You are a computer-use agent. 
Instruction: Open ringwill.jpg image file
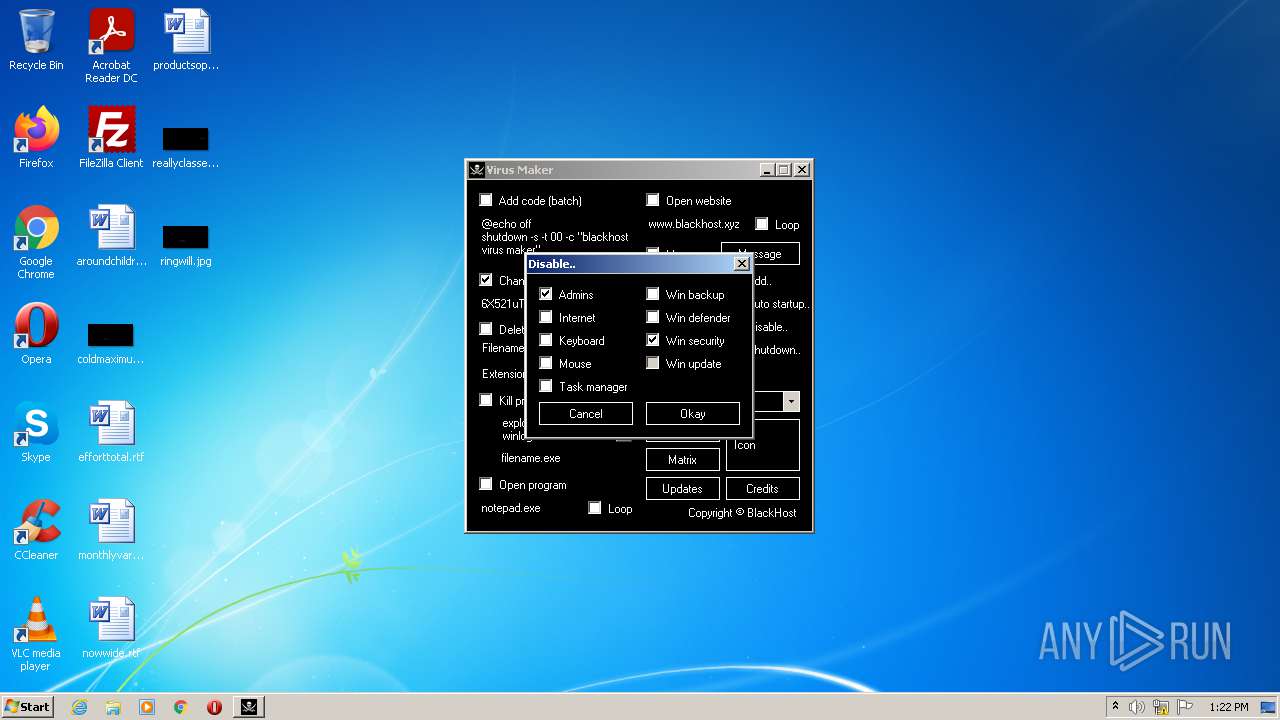pyautogui.click(x=186, y=243)
